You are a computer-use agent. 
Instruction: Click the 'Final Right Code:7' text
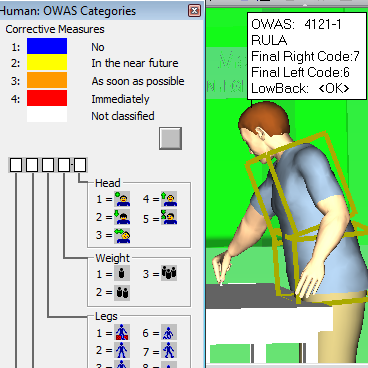pyautogui.click(x=305, y=56)
